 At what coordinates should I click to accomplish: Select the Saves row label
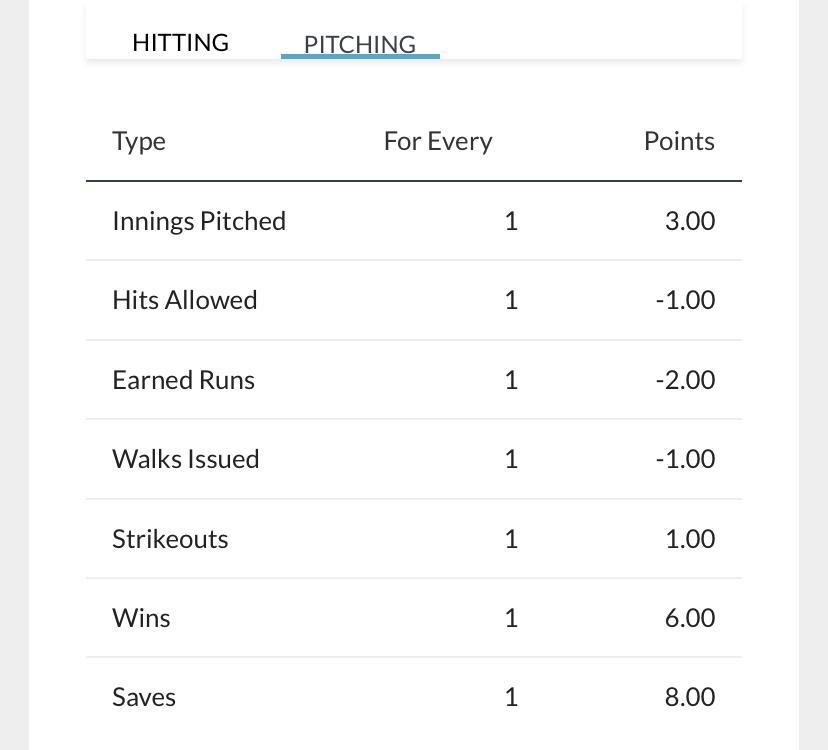pos(144,697)
